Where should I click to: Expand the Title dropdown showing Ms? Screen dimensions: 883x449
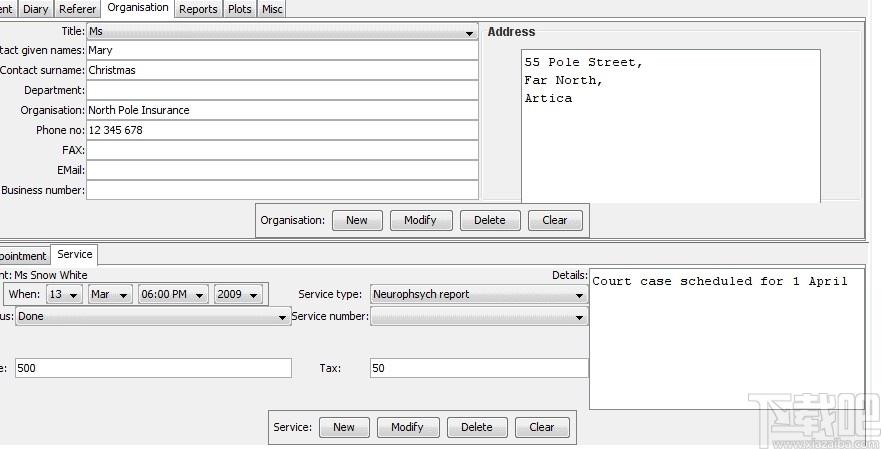282,32
